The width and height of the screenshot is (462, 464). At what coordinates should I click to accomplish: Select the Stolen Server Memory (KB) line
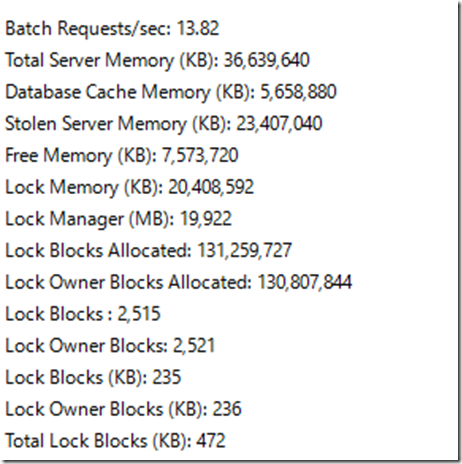click(164, 124)
